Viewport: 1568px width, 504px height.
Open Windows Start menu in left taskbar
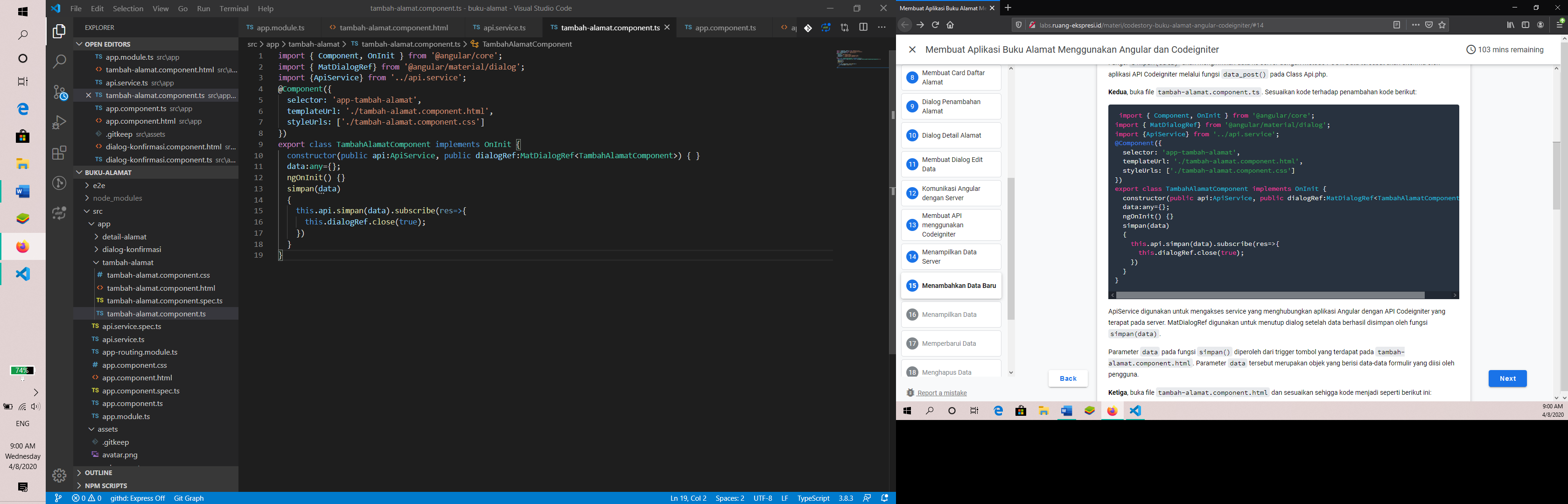(22, 12)
